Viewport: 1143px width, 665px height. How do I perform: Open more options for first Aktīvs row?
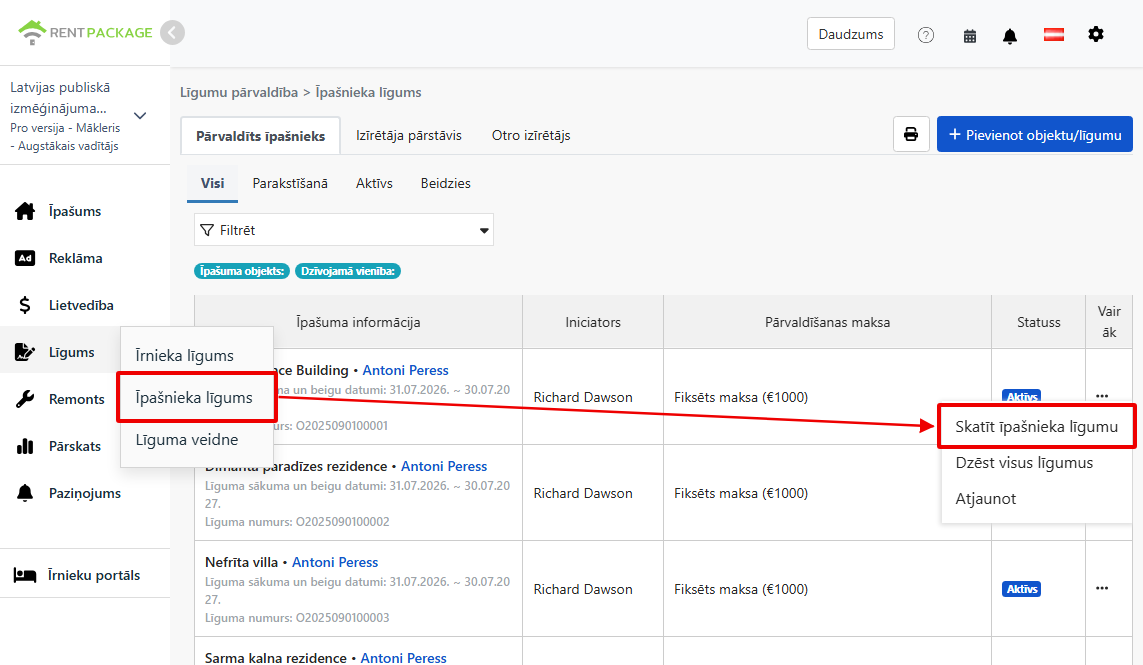(1101, 396)
